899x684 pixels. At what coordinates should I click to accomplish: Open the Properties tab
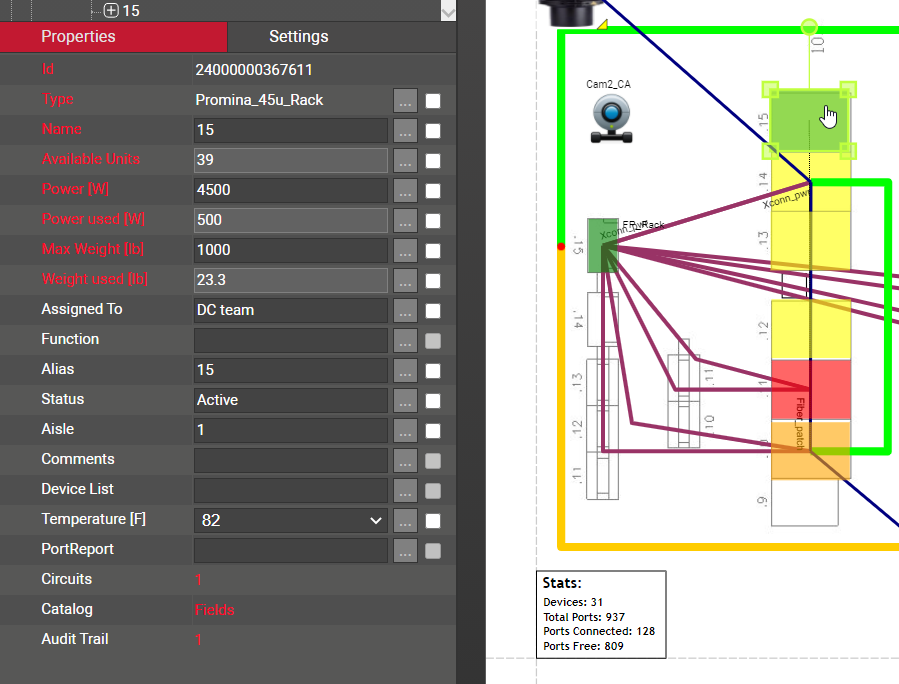click(78, 37)
